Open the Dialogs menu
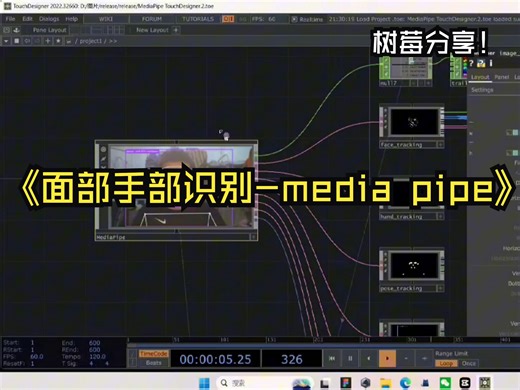 pyautogui.click(x=49, y=19)
